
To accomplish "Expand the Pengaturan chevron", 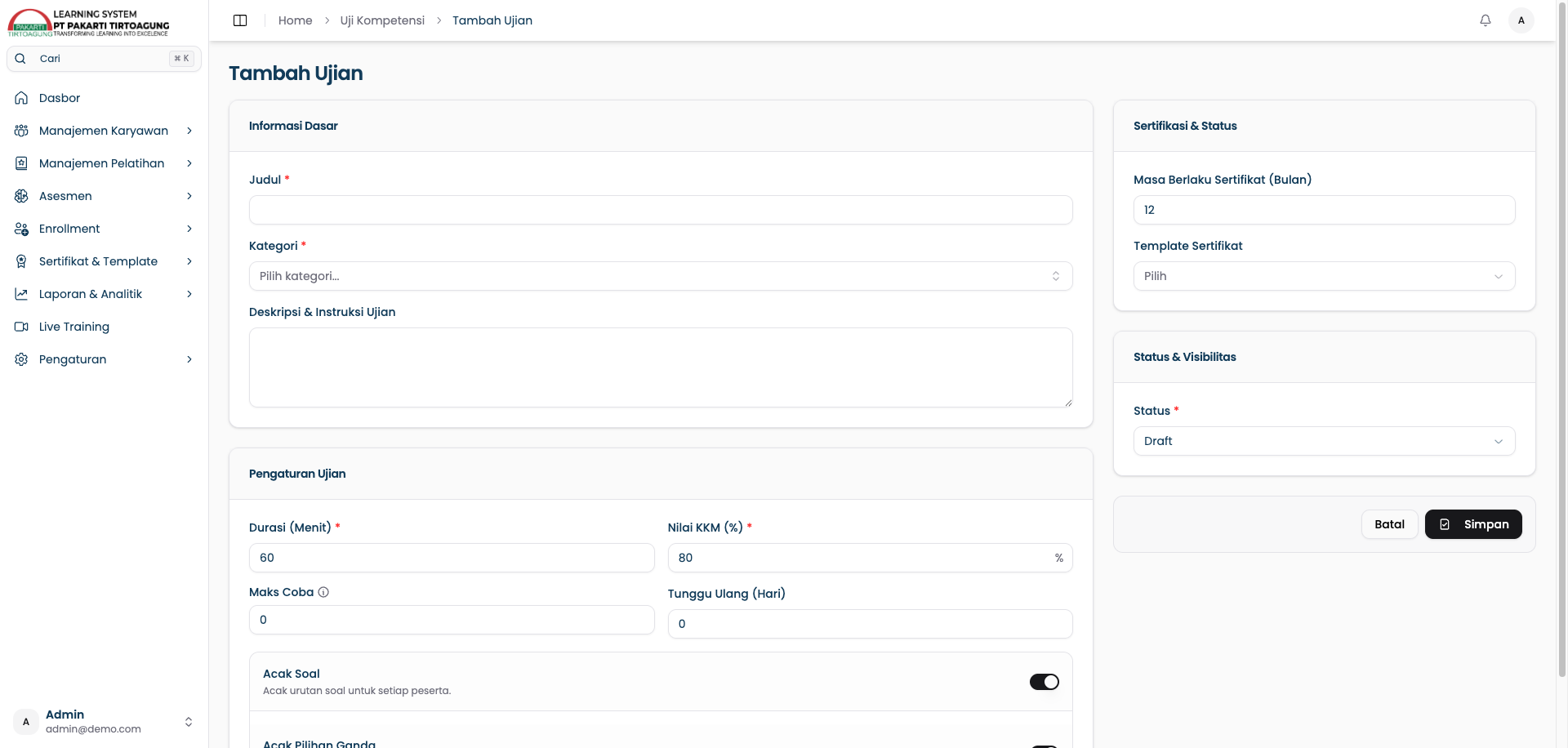I will (189, 359).
